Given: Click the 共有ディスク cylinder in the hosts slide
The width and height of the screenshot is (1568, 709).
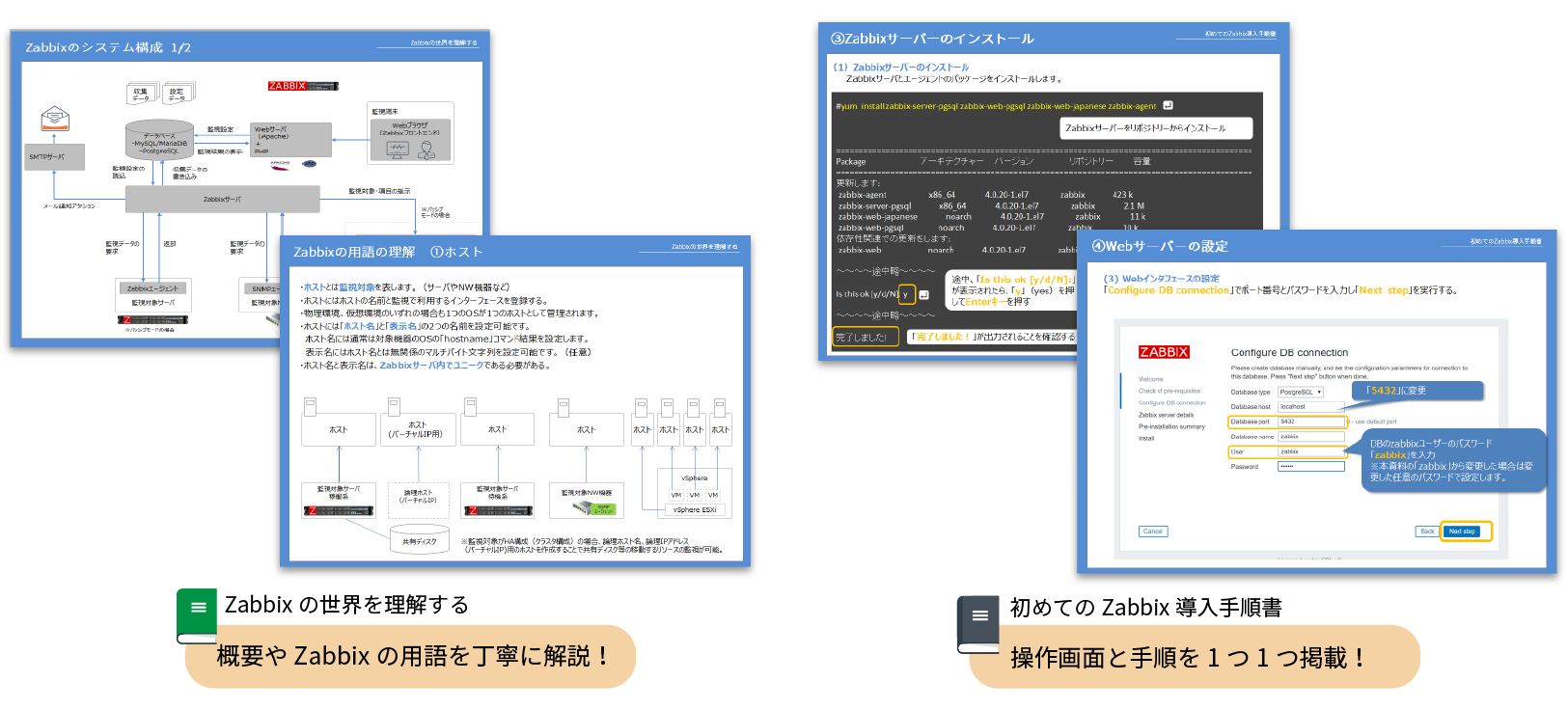Looking at the screenshot, I should [420, 540].
